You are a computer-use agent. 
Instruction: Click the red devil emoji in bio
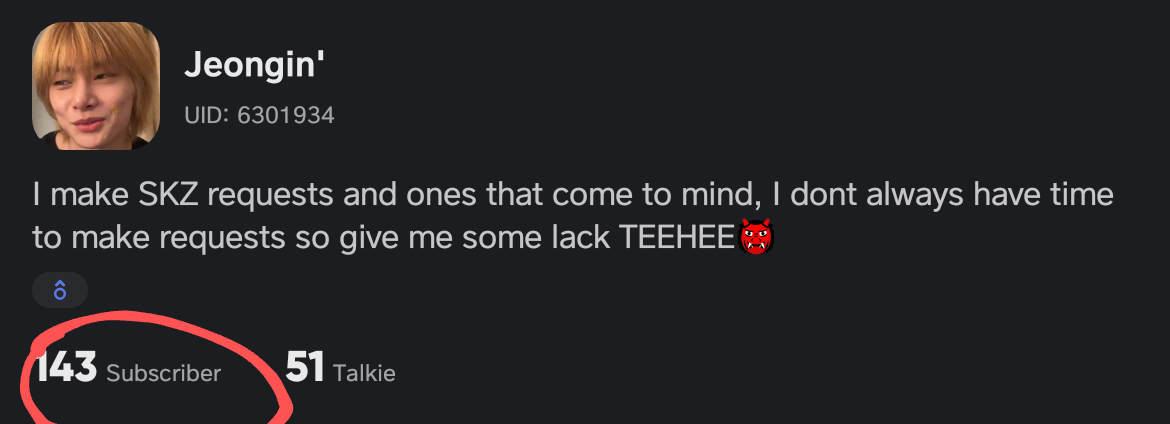[757, 239]
